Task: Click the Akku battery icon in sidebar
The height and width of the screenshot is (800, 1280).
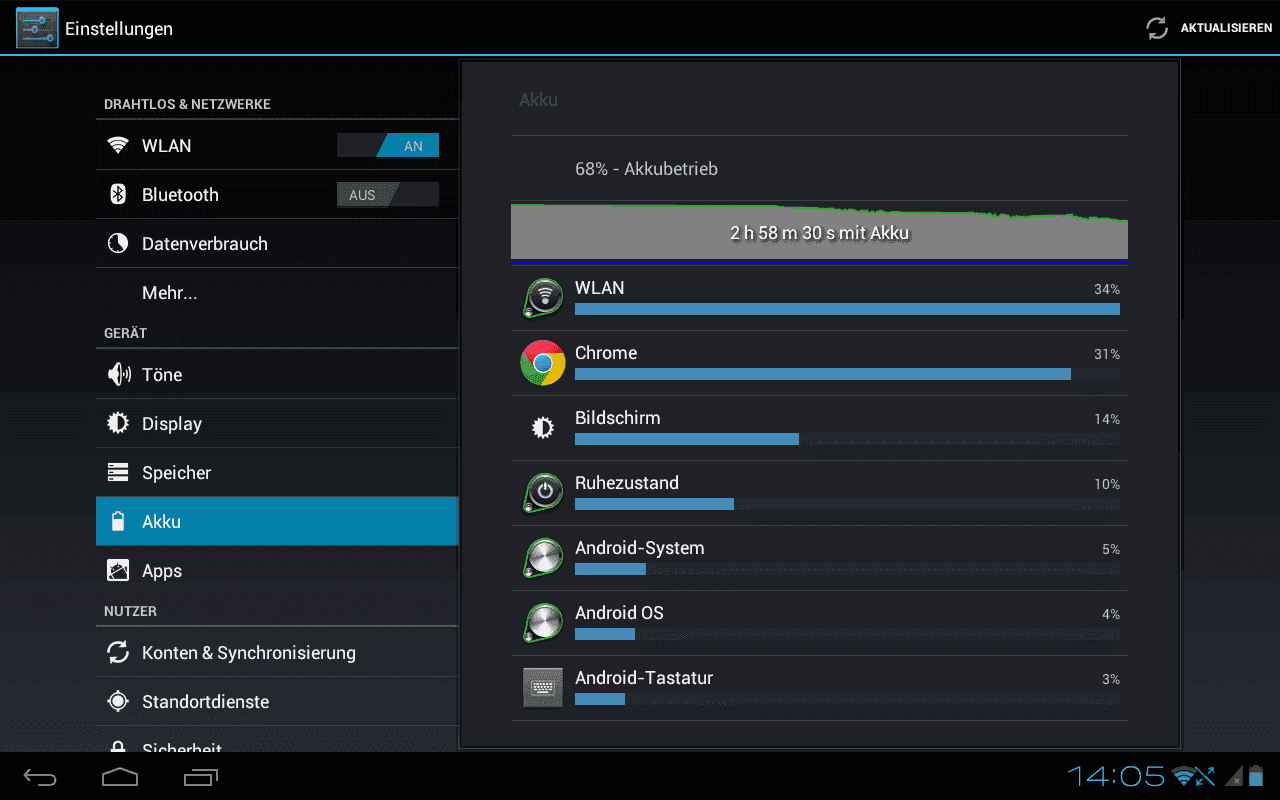Action: tap(118, 522)
